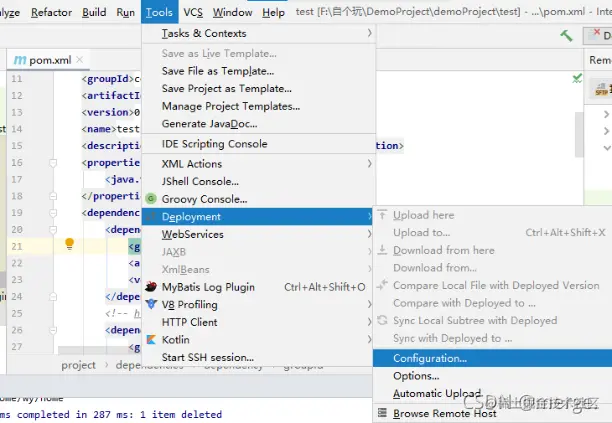Click the <version> tag on line 13
This screenshot has height=423, width=612.
point(108,112)
